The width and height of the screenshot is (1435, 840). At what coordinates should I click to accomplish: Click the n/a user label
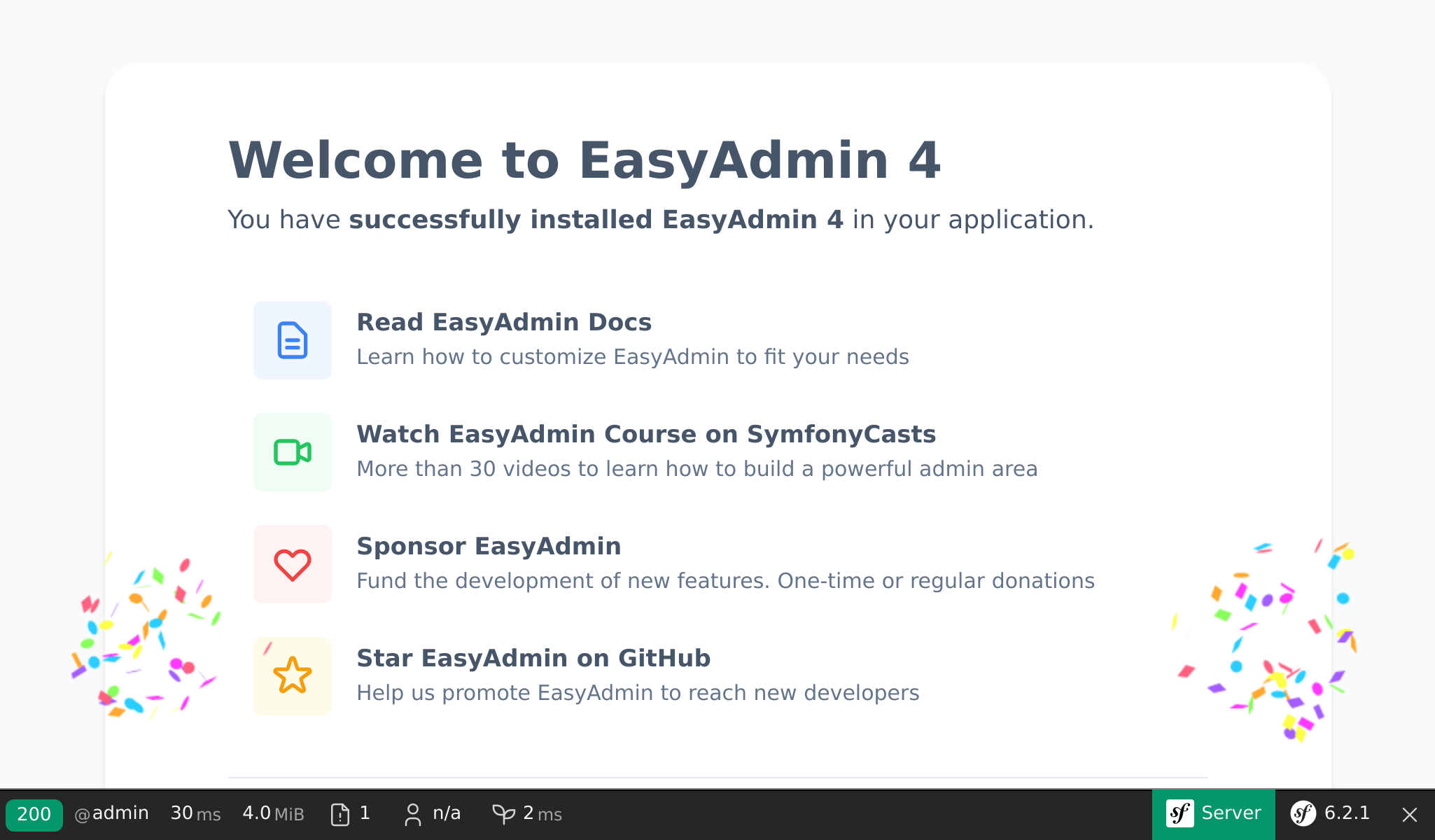(x=447, y=813)
